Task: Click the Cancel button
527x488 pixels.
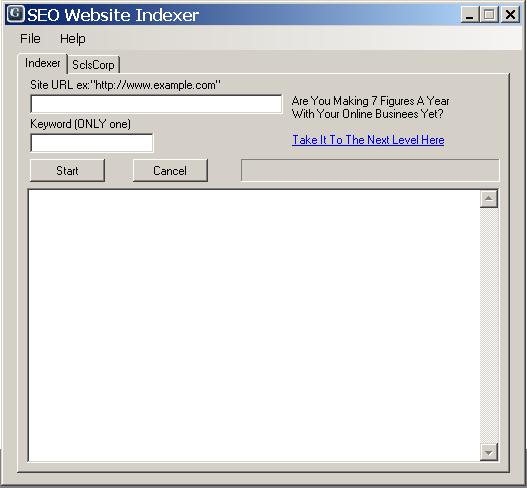Action: point(170,171)
